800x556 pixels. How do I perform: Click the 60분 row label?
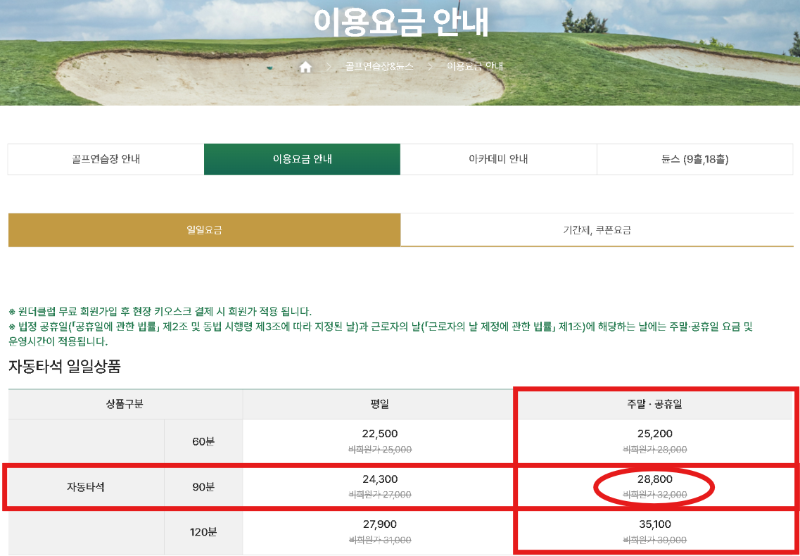click(x=203, y=441)
